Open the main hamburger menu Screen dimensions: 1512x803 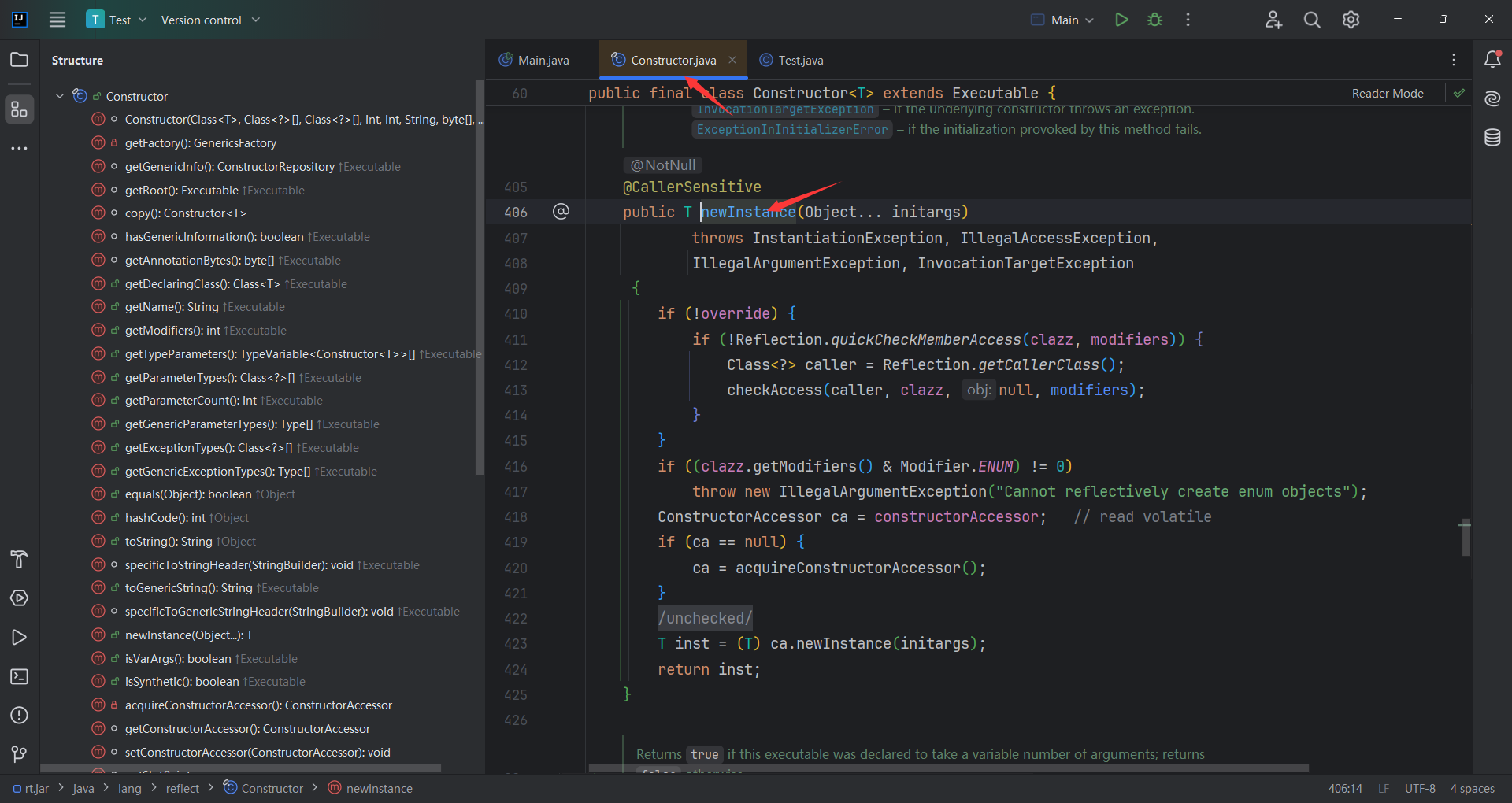pyautogui.click(x=57, y=20)
